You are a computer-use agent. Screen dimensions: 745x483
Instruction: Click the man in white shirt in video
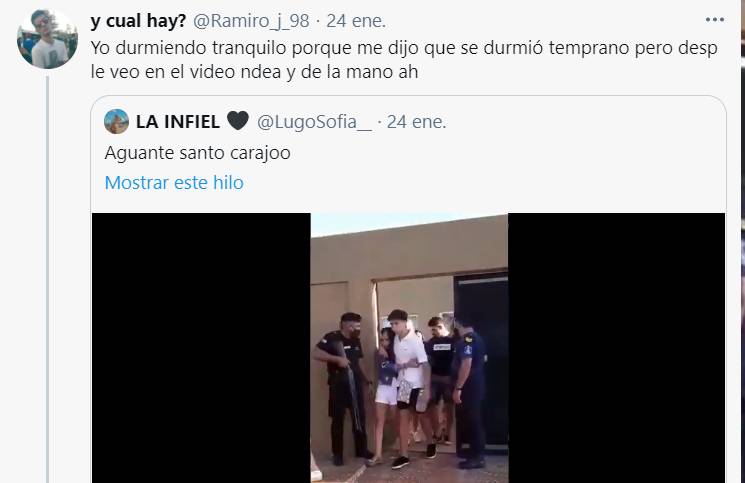(x=410, y=387)
